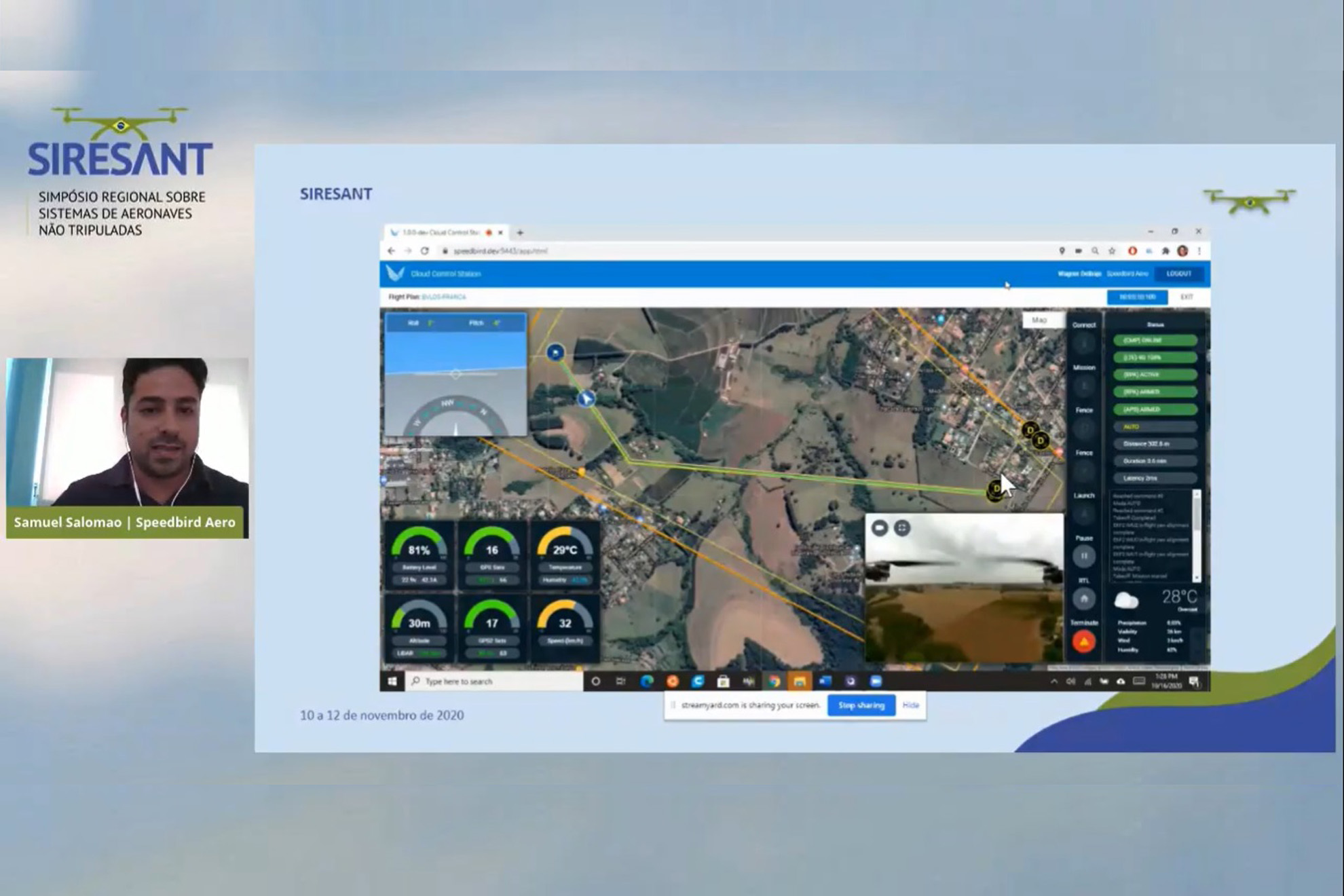The height and width of the screenshot is (896, 1344).
Task: Click the RPA ACTIVE status pill
Action: [x=1155, y=375]
